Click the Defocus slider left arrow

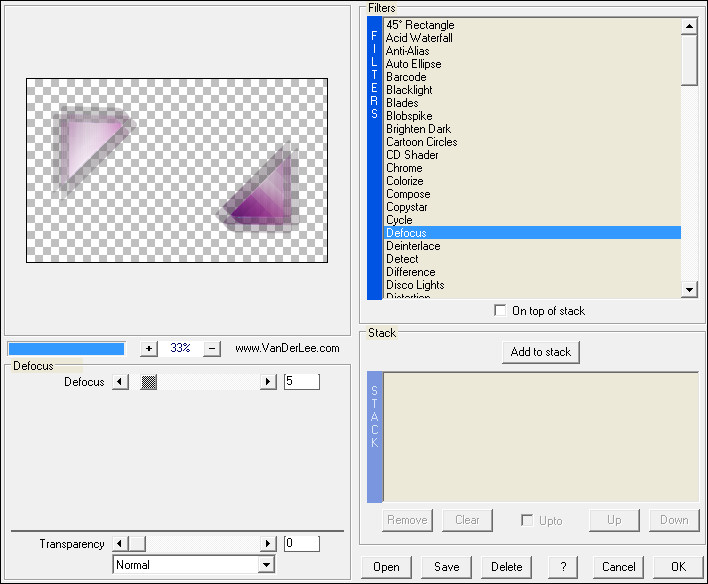click(120, 382)
